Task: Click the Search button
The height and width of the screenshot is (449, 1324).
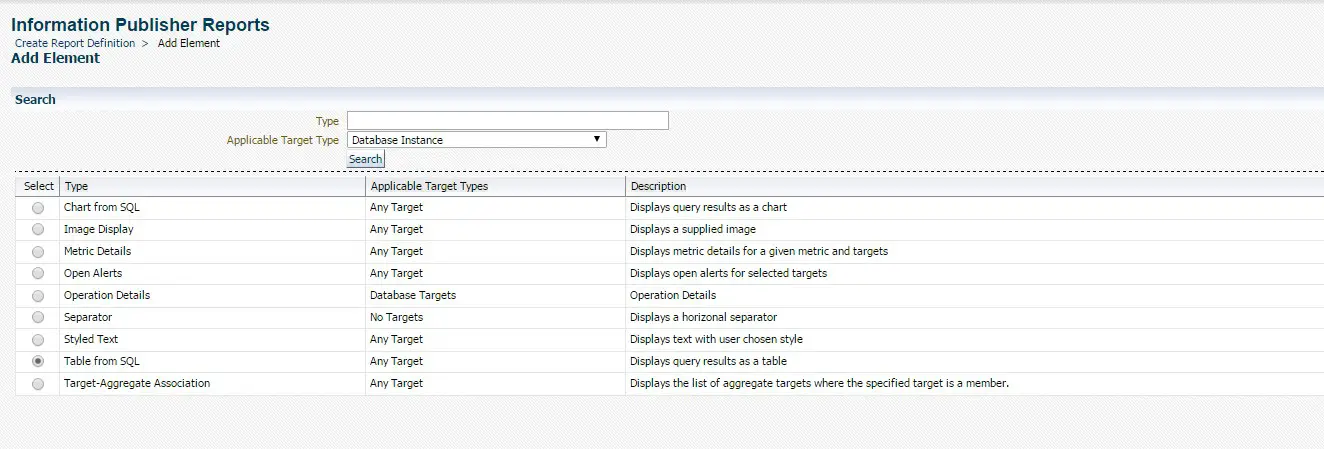Action: (365, 159)
